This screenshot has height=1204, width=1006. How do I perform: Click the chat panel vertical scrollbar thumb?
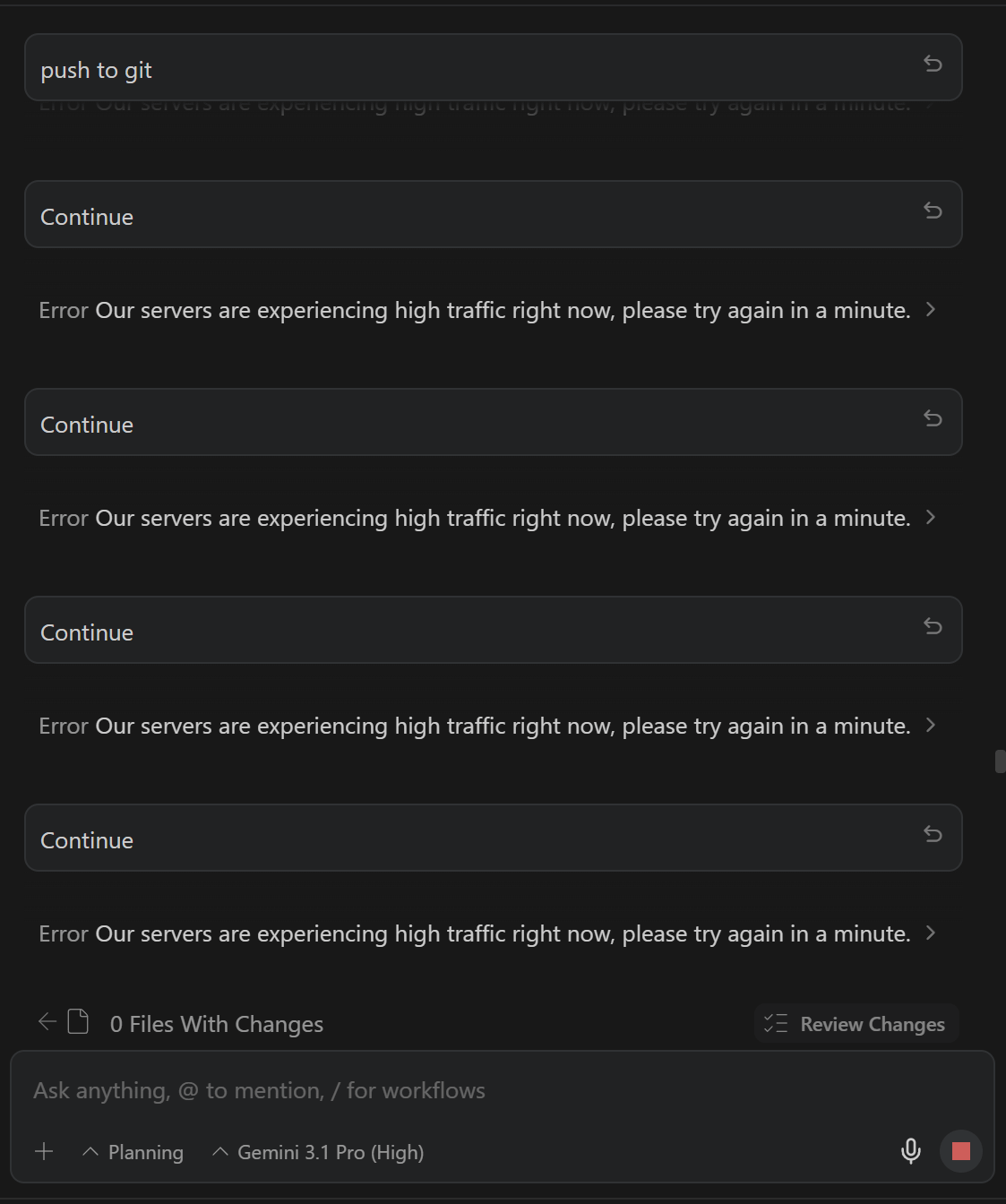click(x=1000, y=761)
